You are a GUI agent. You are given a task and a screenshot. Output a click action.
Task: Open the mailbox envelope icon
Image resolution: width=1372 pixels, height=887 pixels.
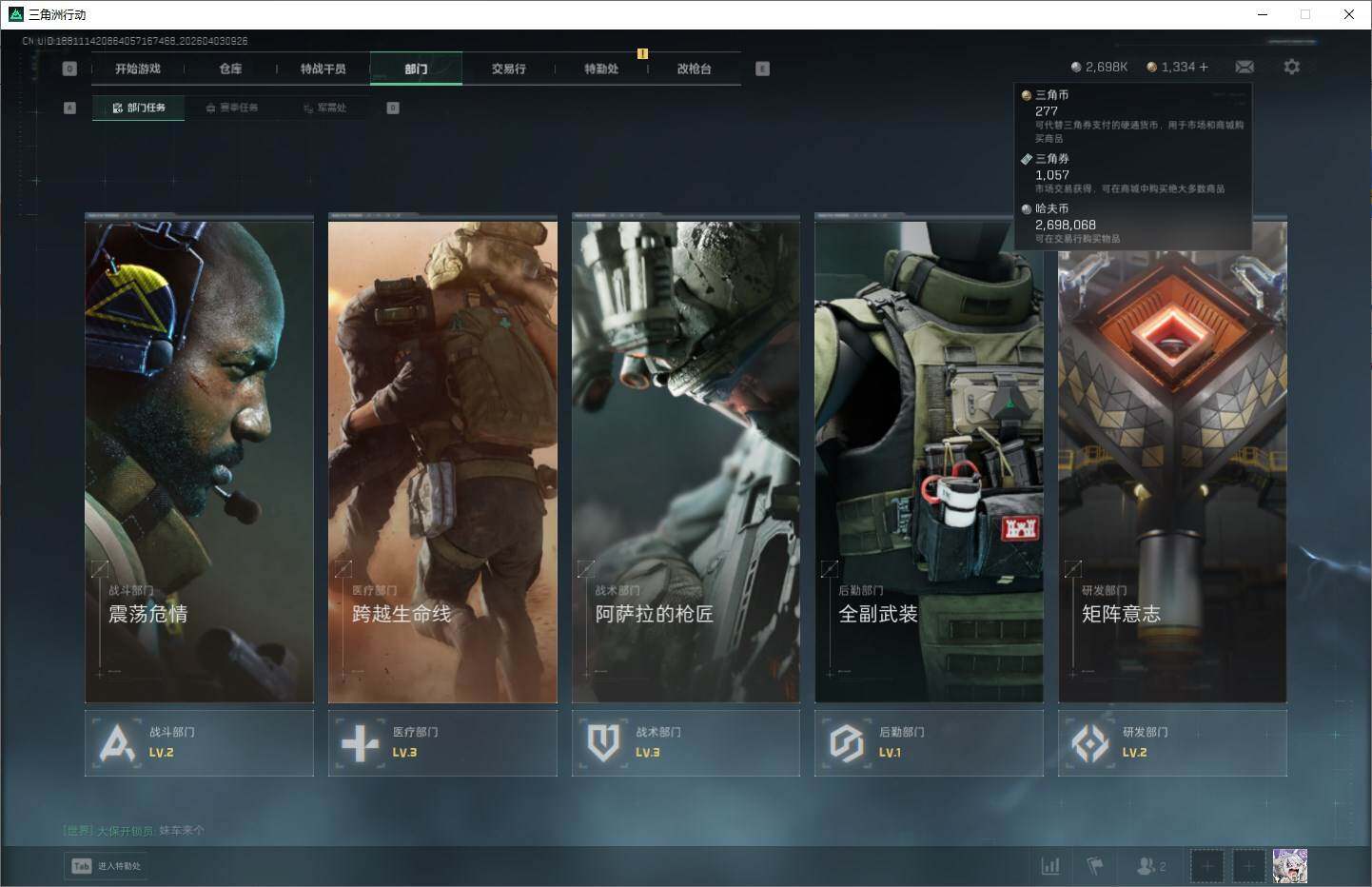[x=1245, y=67]
